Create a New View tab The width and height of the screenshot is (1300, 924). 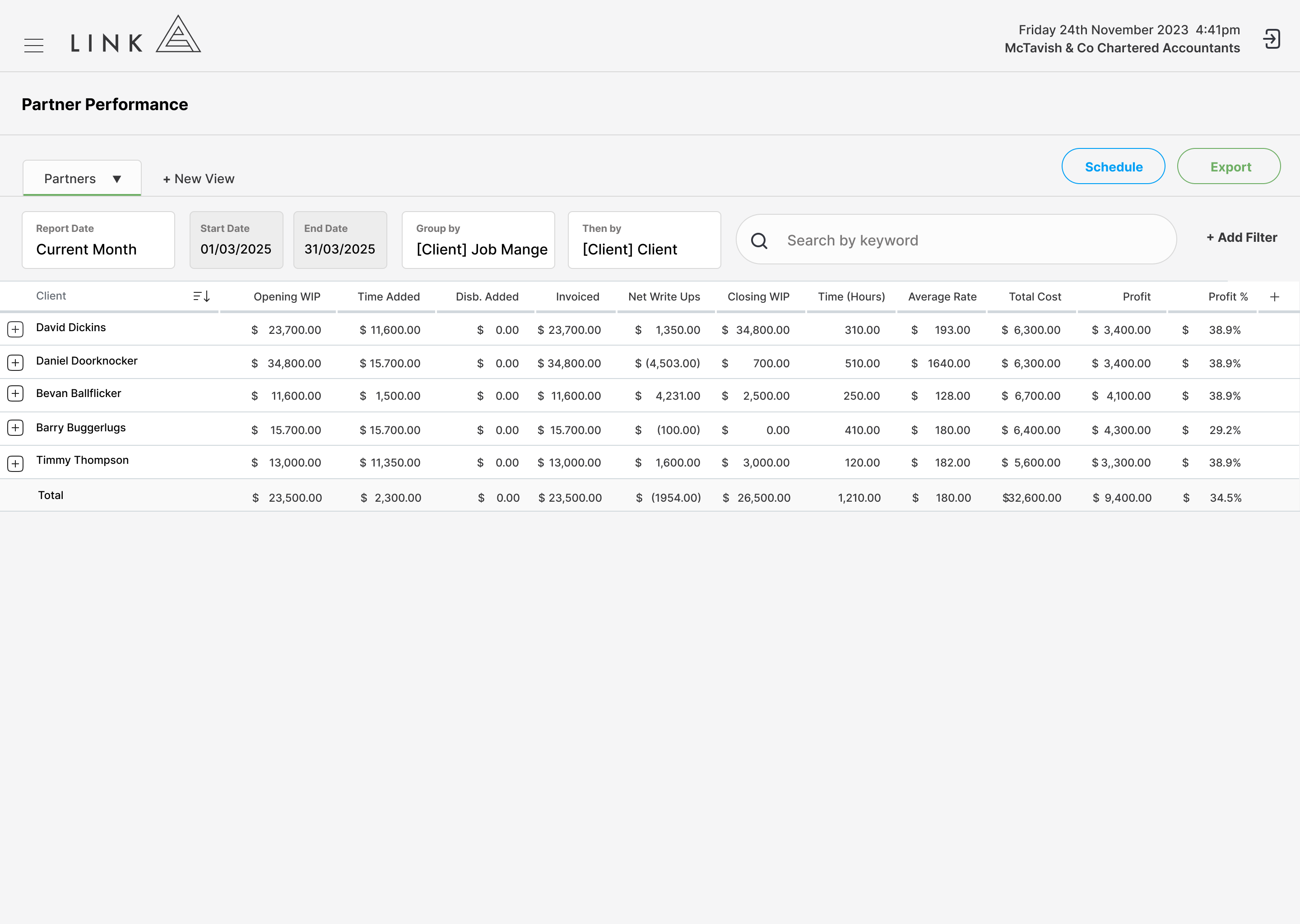(199, 179)
